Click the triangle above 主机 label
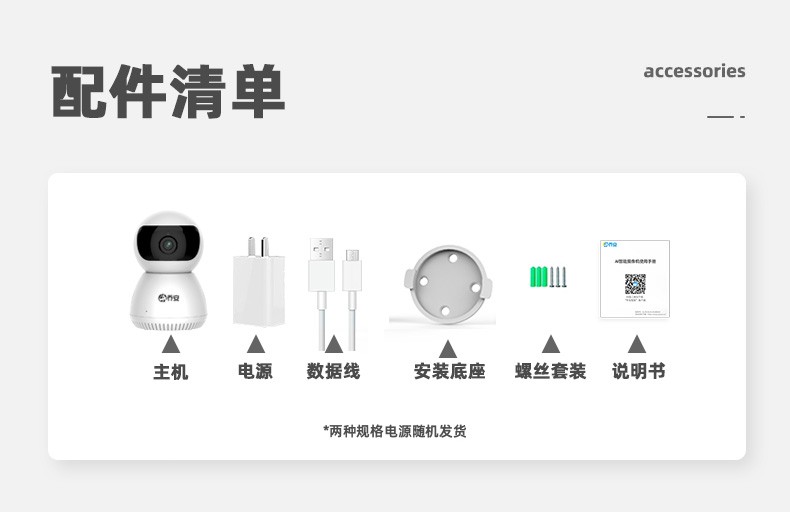 click(171, 344)
